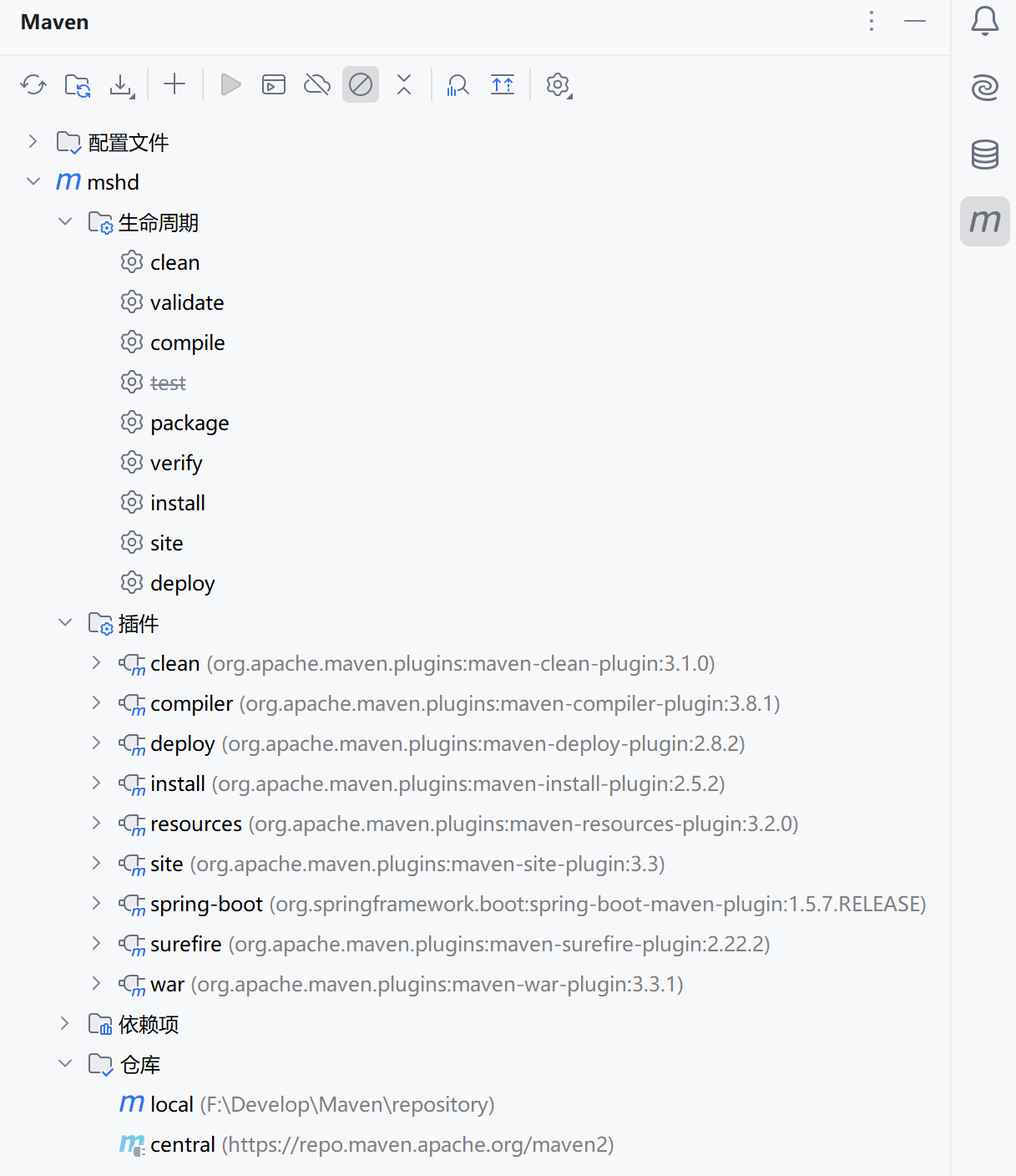
Task: Expand the resources plugin node
Action: tap(96, 823)
